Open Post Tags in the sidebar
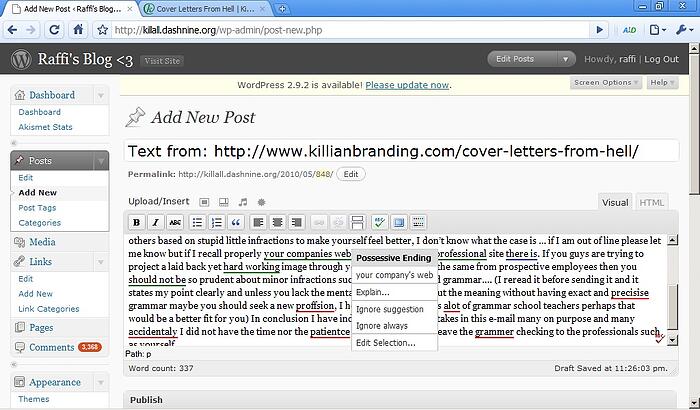700x410 pixels. (37, 208)
